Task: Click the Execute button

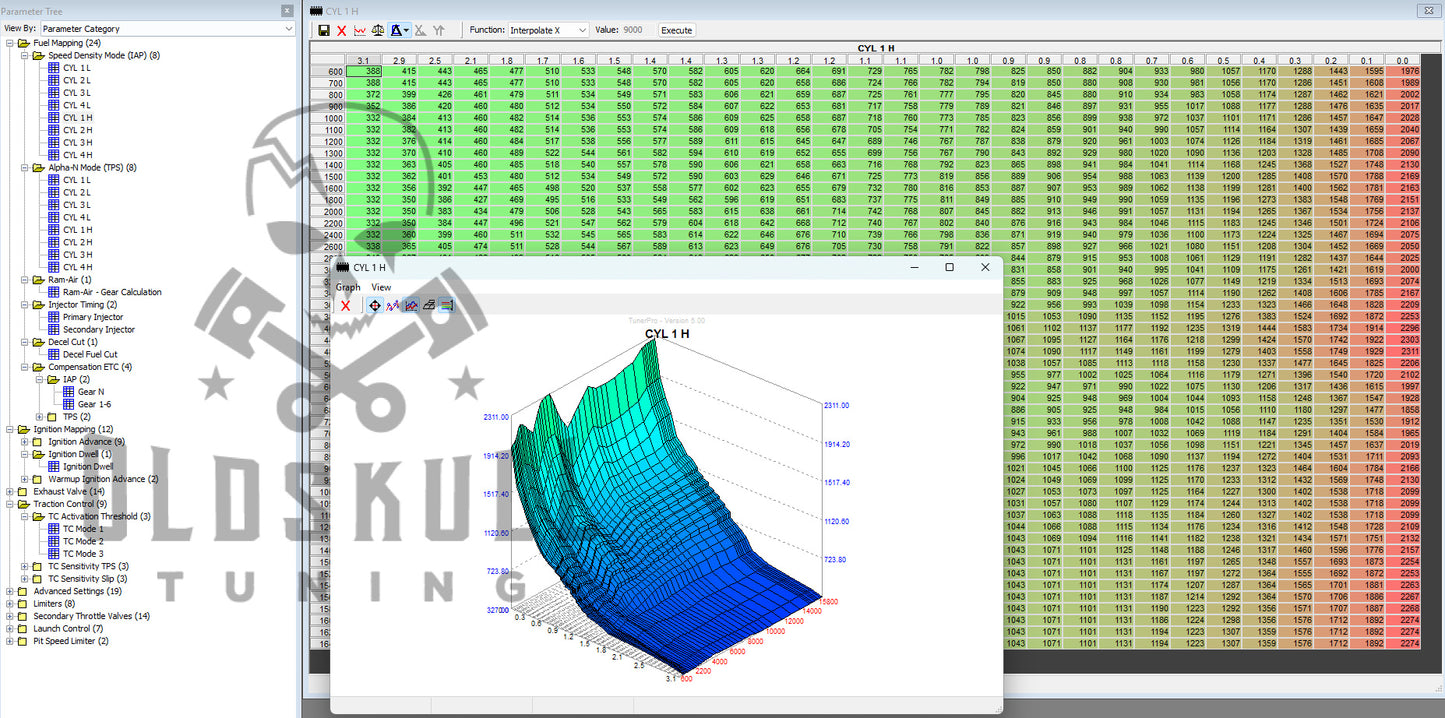Action: (677, 30)
